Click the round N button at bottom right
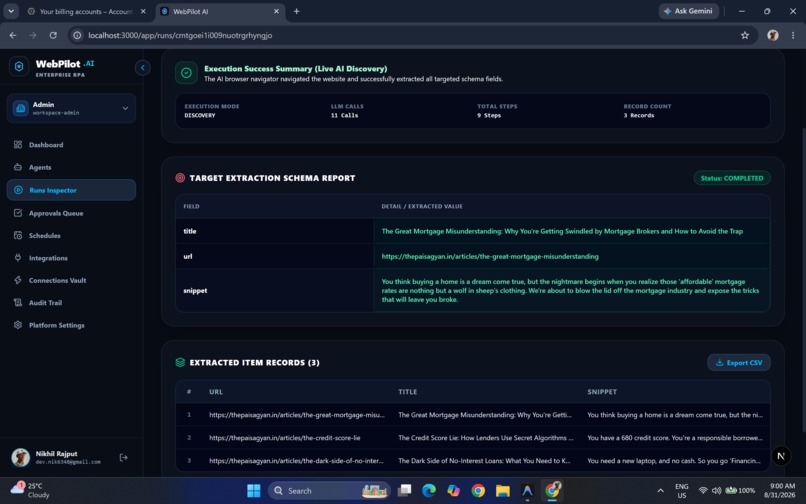Screen dimensions: 806x504 [x=781, y=456]
